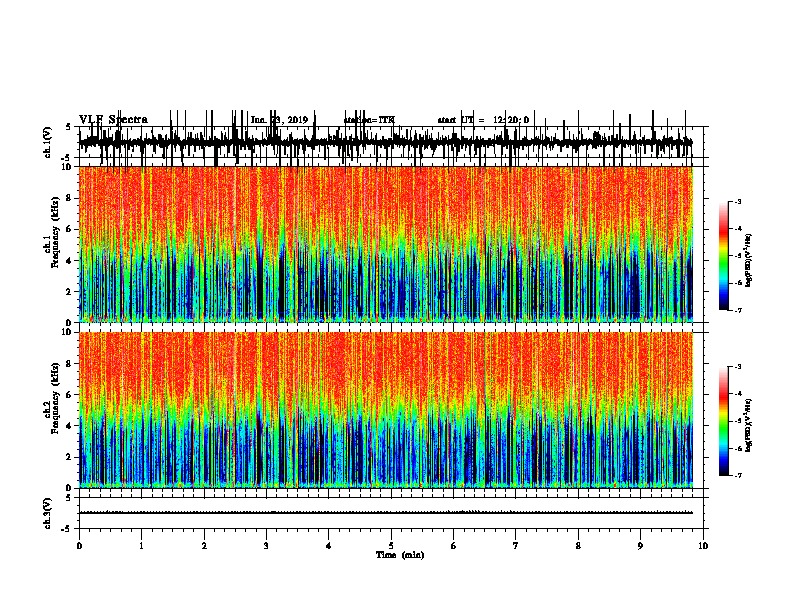Click the 2 kHz tick on ch.2 spectrogram

[x=69, y=457]
